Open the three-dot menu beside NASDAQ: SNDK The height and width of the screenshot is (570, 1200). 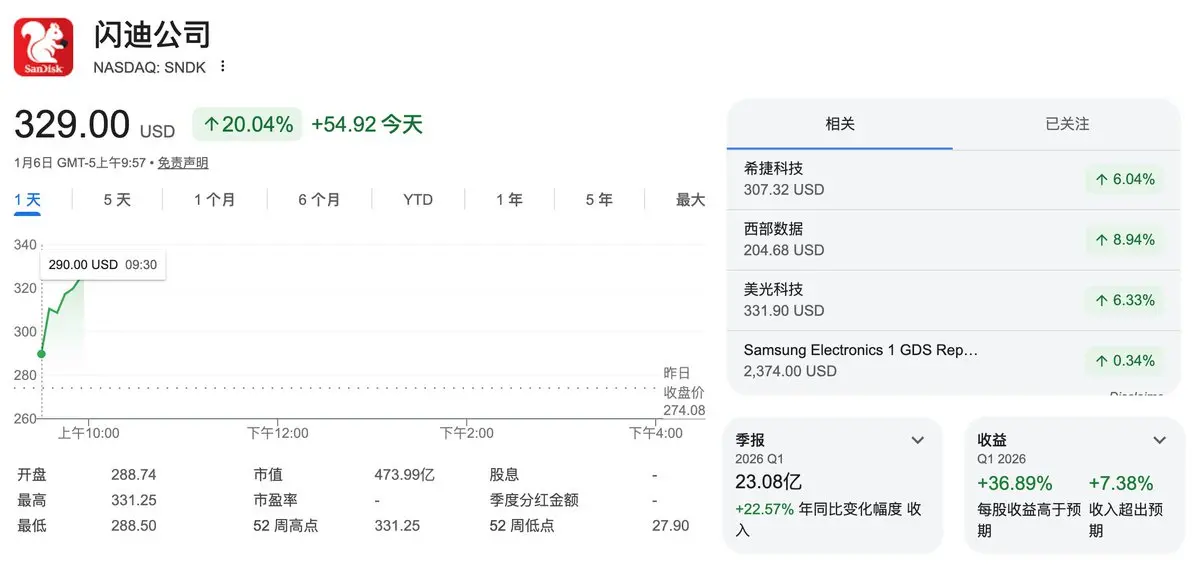[223, 67]
